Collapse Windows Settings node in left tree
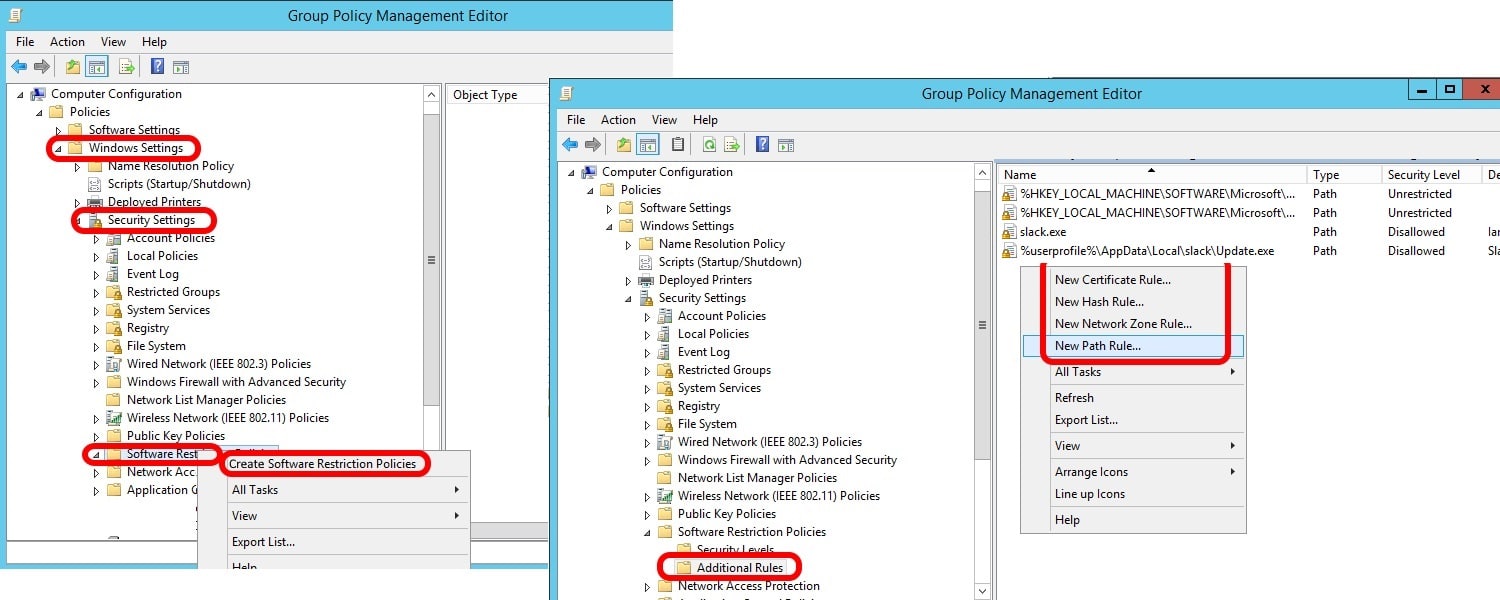The width and height of the screenshot is (1500, 600). 58,148
